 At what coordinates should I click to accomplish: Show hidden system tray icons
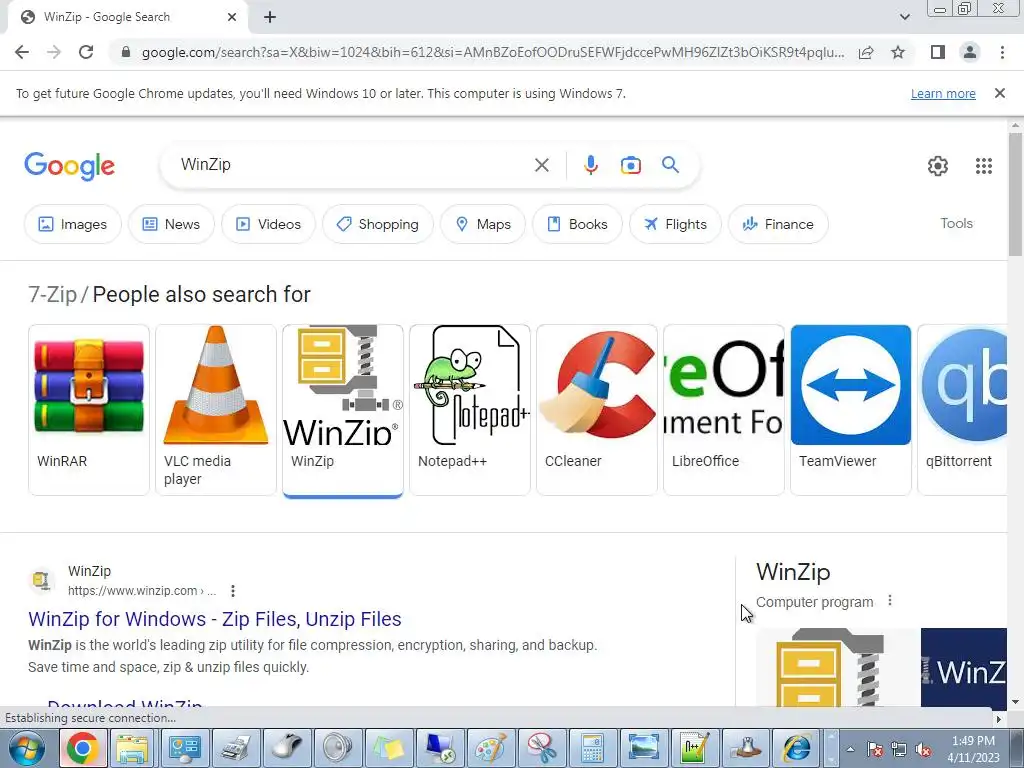click(850, 749)
